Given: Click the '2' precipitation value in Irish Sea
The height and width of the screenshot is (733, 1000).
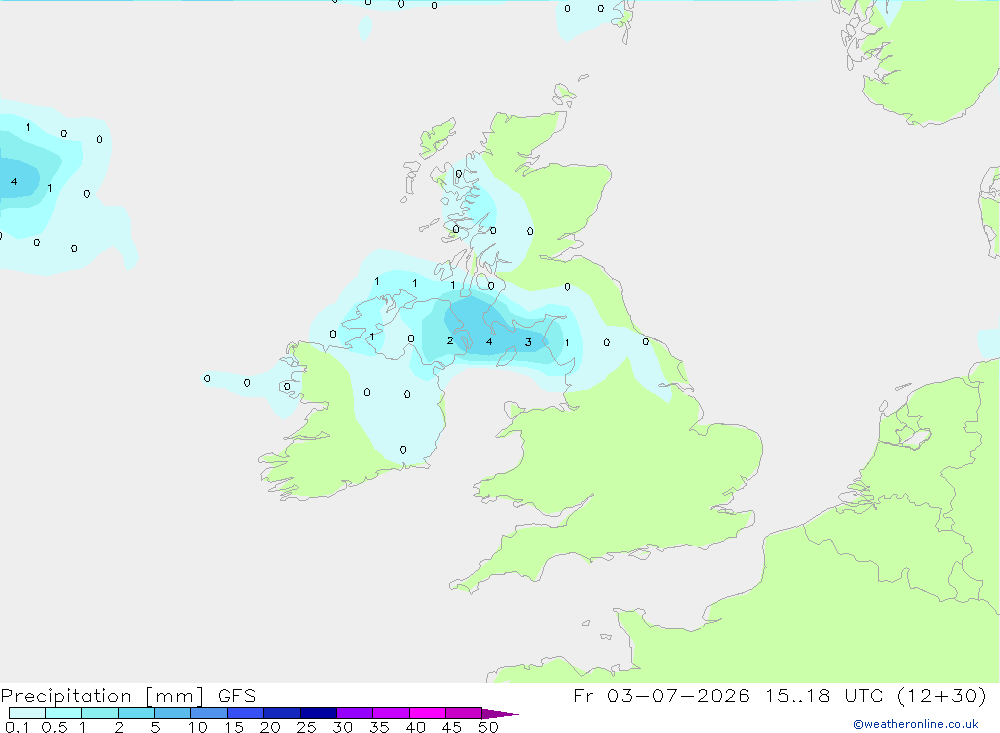Looking at the screenshot, I should click(450, 341).
